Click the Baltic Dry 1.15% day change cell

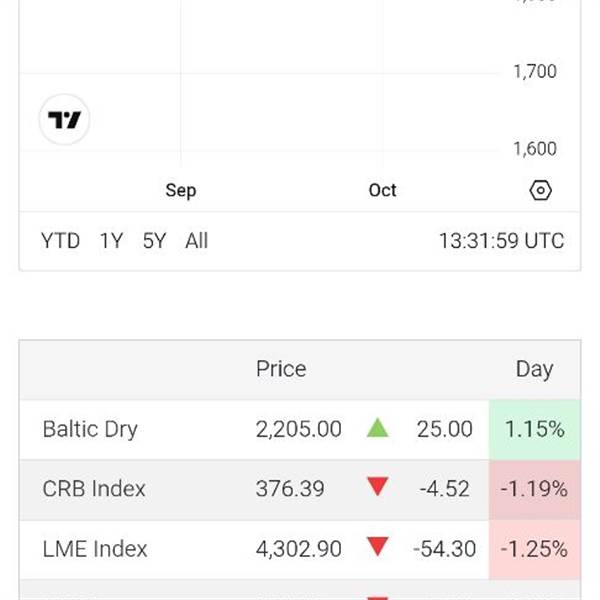point(534,430)
